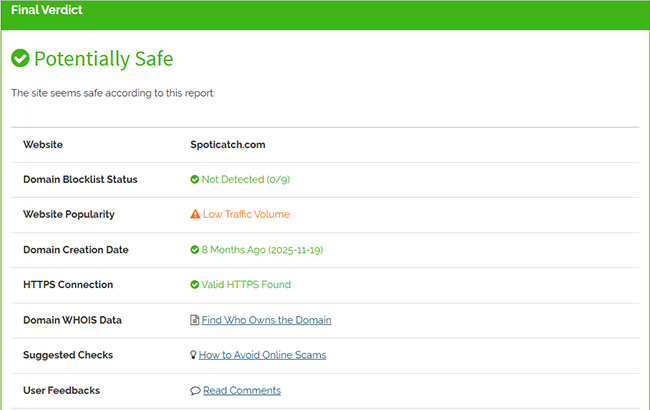Image resolution: width=650 pixels, height=410 pixels.
Task: Click the Website Popularity label
Action: [x=69, y=214]
